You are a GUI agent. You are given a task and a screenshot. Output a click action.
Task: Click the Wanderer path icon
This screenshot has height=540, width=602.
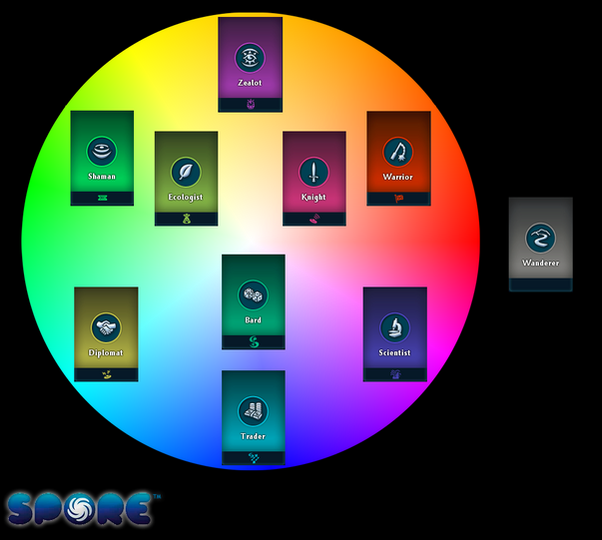540,238
